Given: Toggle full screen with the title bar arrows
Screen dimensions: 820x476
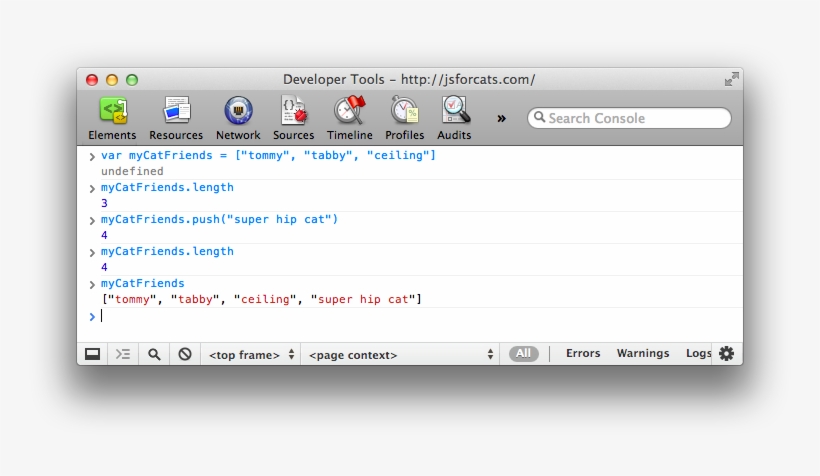Looking at the screenshot, I should pyautogui.click(x=732, y=79).
